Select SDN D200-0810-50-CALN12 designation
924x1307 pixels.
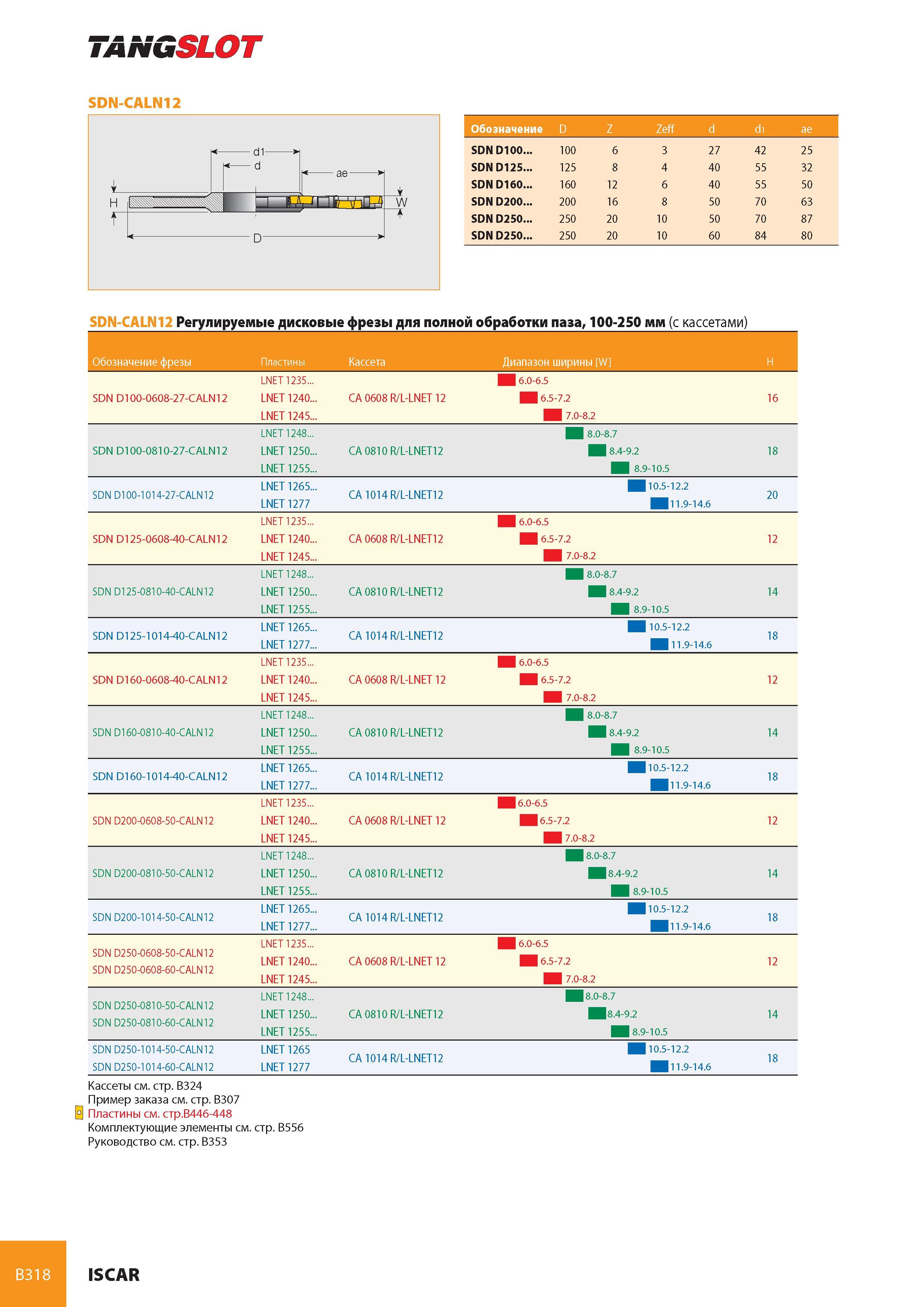153,873
